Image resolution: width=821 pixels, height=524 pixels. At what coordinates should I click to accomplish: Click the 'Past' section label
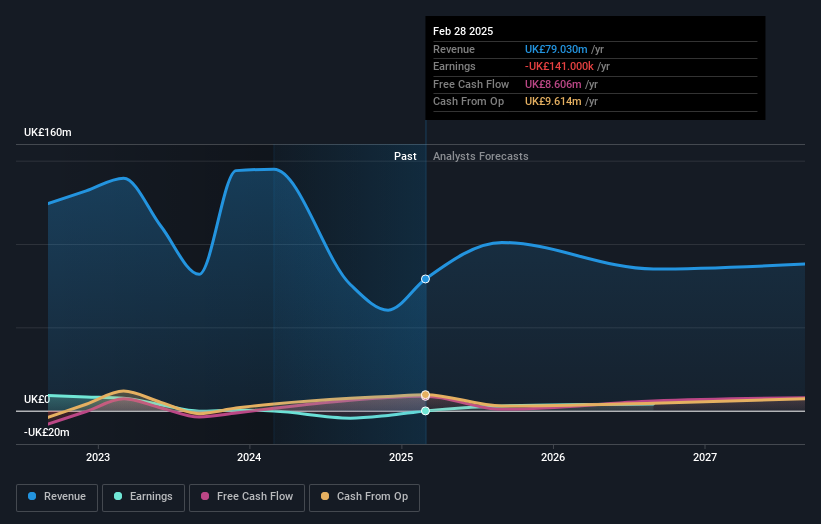pyautogui.click(x=405, y=156)
